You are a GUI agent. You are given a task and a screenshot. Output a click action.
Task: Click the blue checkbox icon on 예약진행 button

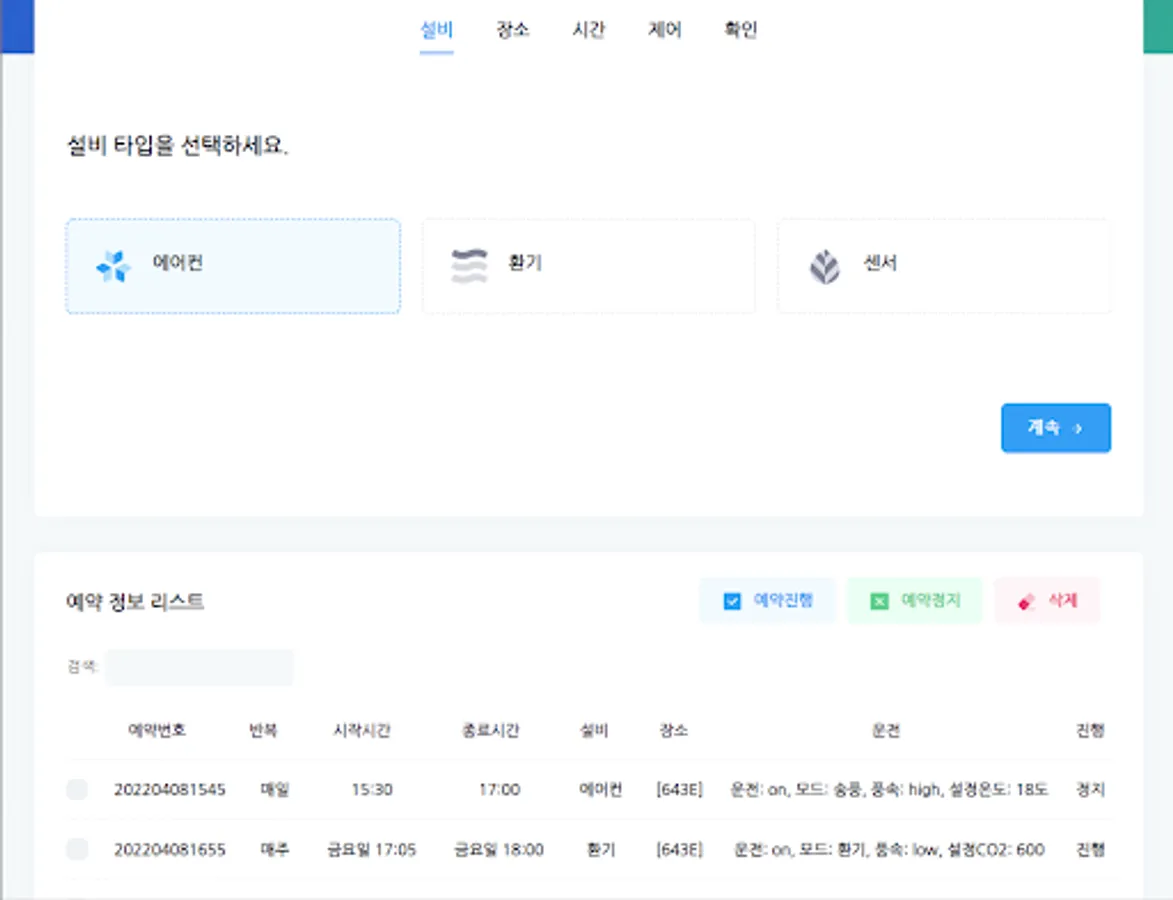pos(734,601)
